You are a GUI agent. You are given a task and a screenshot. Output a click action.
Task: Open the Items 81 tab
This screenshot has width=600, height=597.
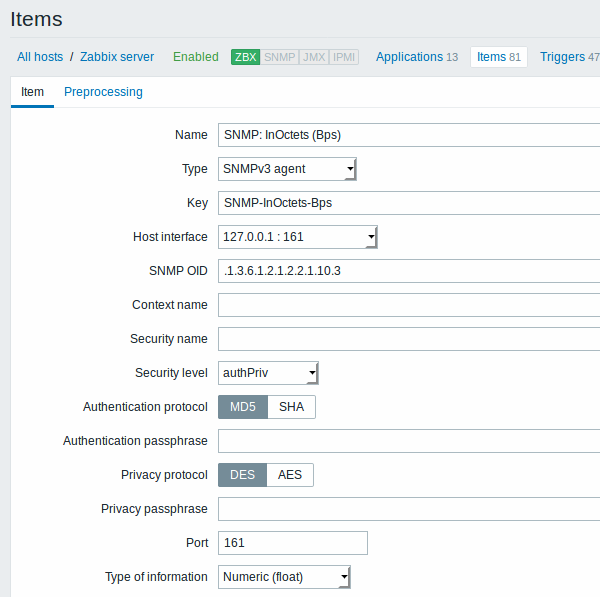tap(498, 57)
